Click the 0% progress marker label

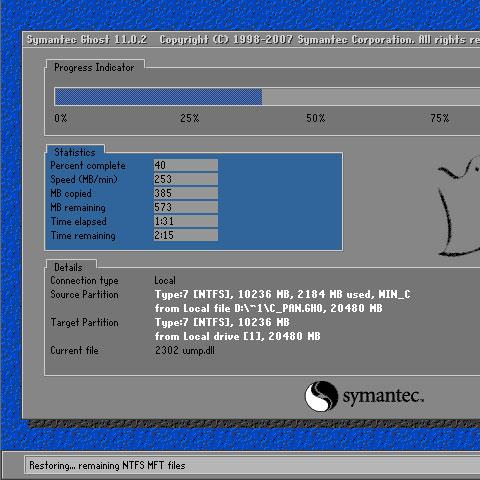61,118
